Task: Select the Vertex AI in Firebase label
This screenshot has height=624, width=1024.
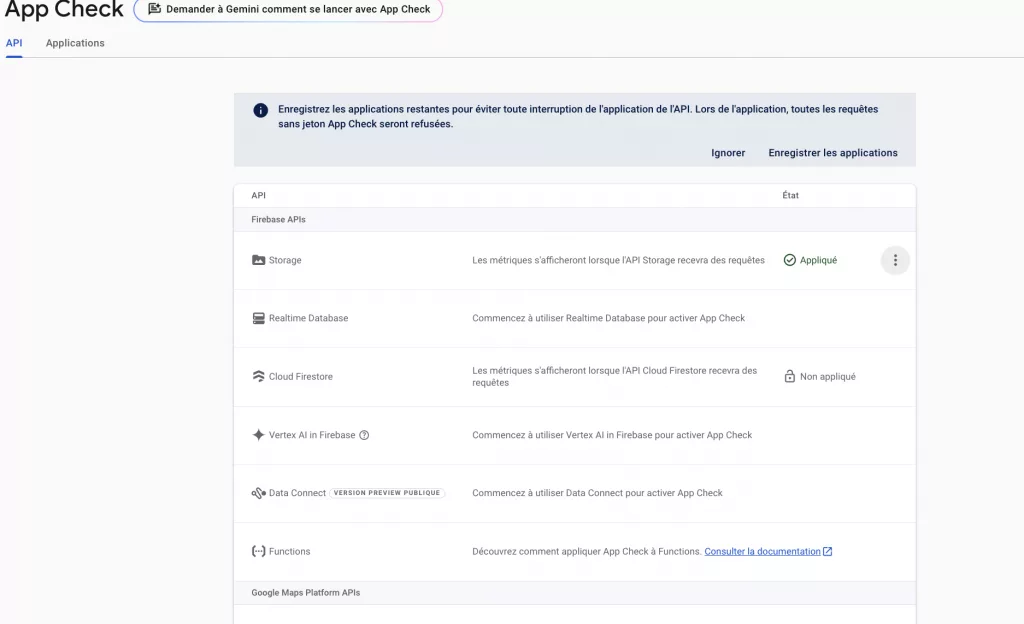Action: tap(312, 435)
